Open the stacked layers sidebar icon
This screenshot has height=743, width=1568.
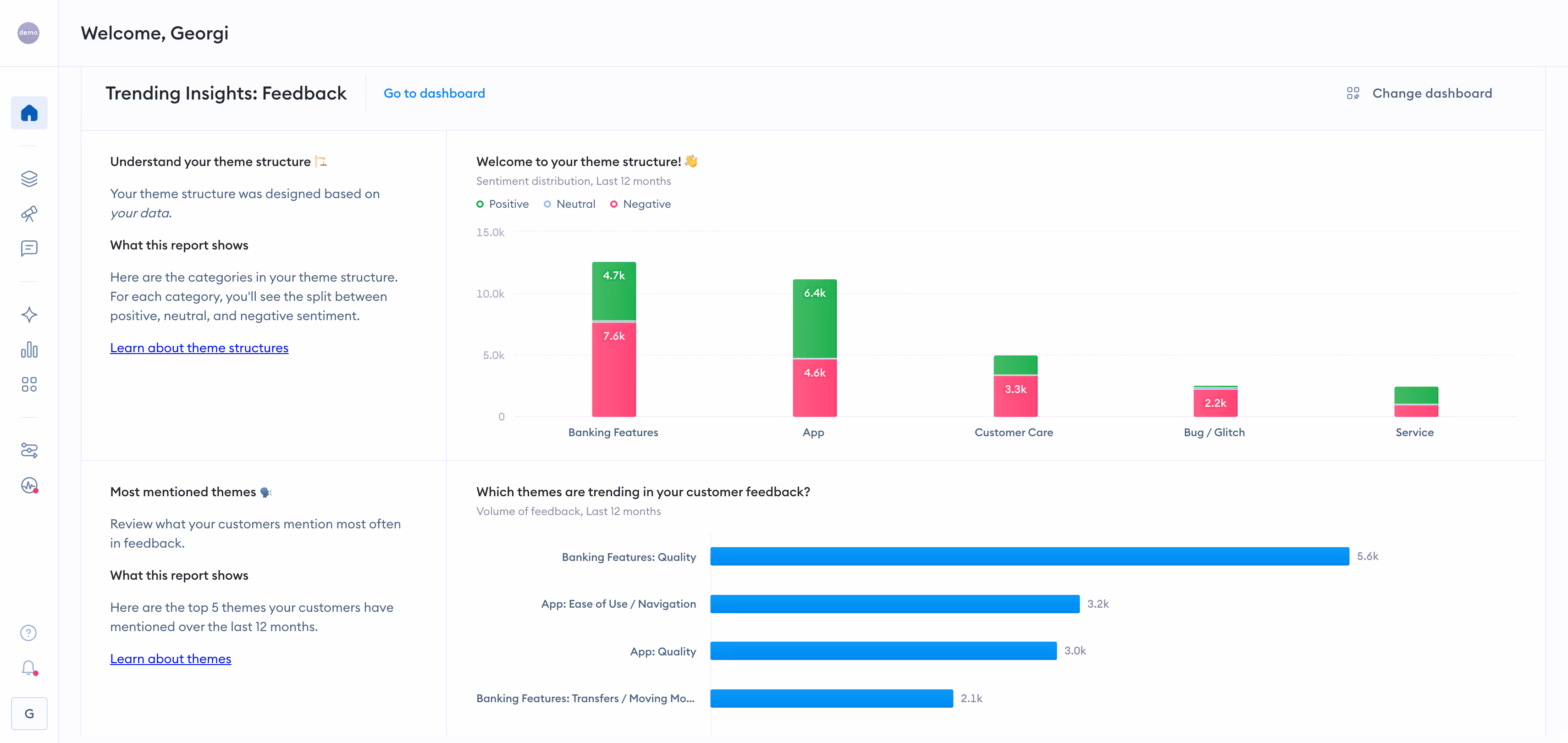(29, 178)
